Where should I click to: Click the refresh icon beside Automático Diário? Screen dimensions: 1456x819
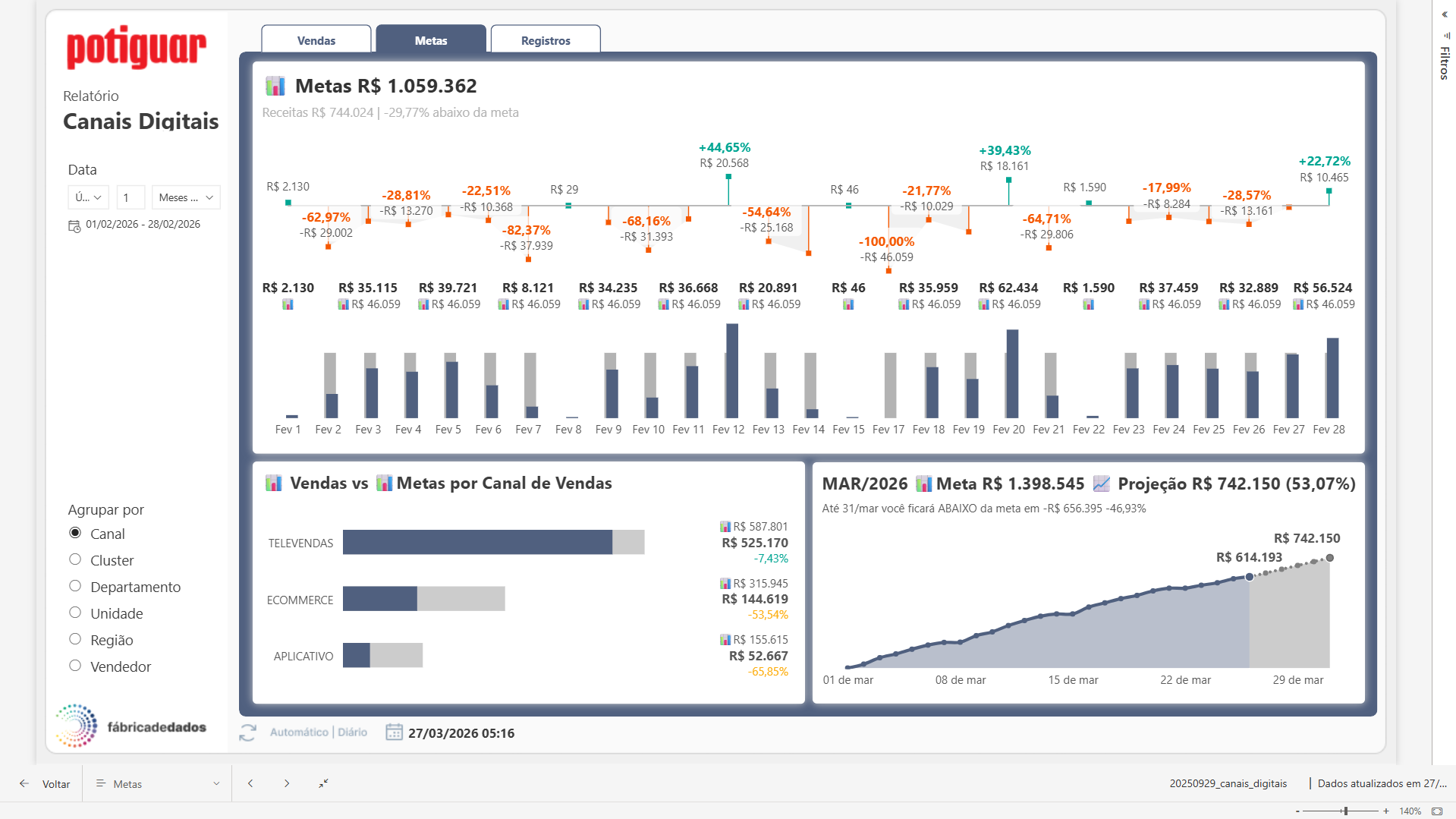(x=247, y=732)
